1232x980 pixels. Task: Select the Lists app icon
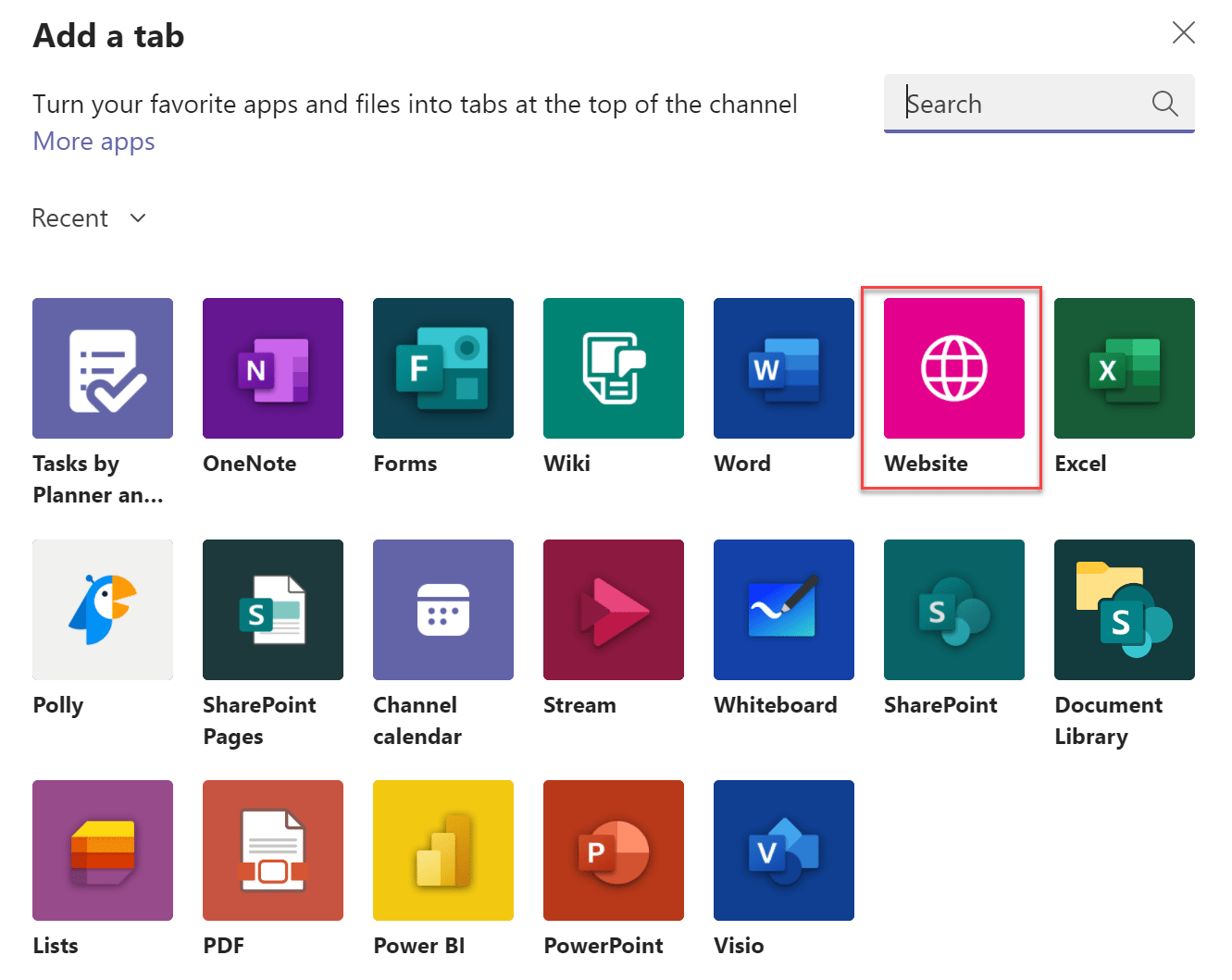click(x=102, y=850)
